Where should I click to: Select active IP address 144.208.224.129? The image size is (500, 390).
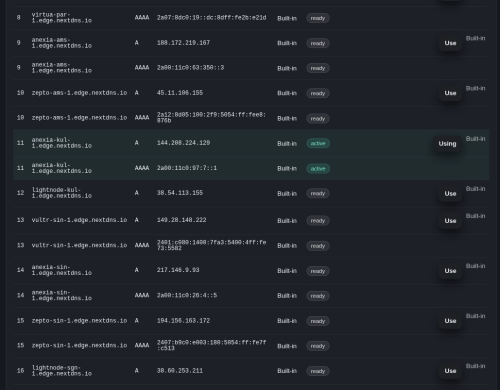(x=183, y=143)
